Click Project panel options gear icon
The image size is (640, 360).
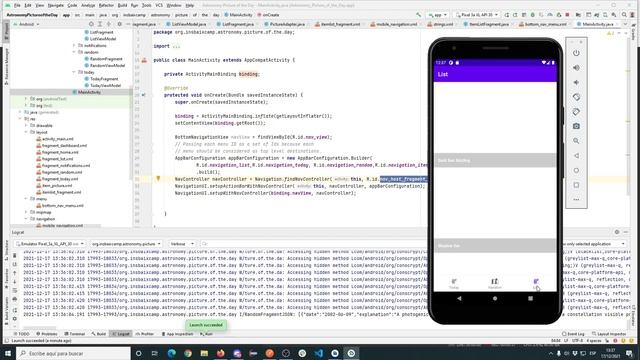119,24
